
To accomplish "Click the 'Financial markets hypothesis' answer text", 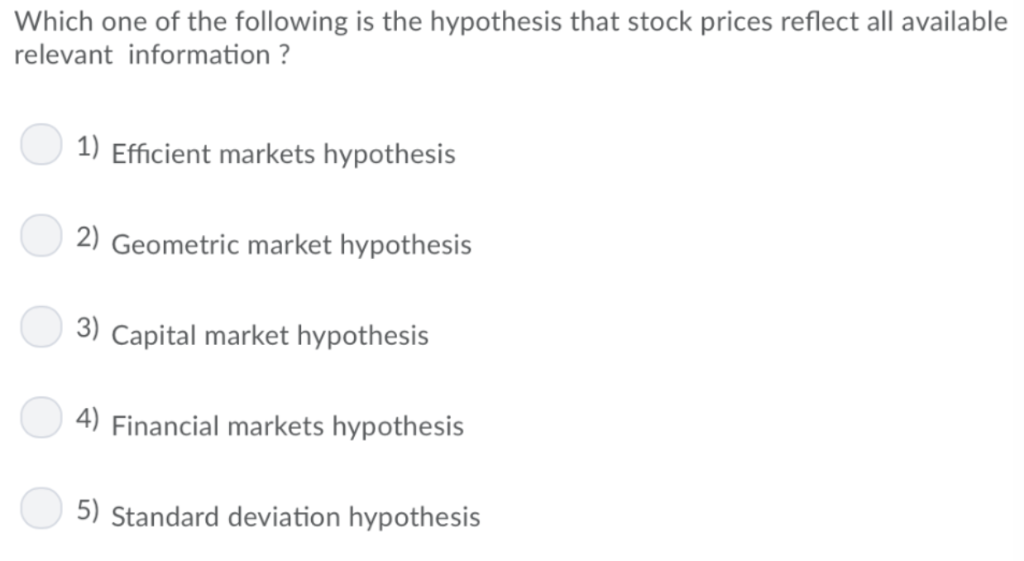I will click(287, 426).
